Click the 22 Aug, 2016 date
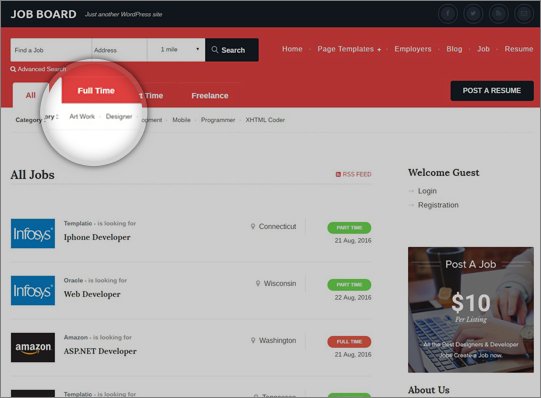The width and height of the screenshot is (541, 398). point(353,297)
